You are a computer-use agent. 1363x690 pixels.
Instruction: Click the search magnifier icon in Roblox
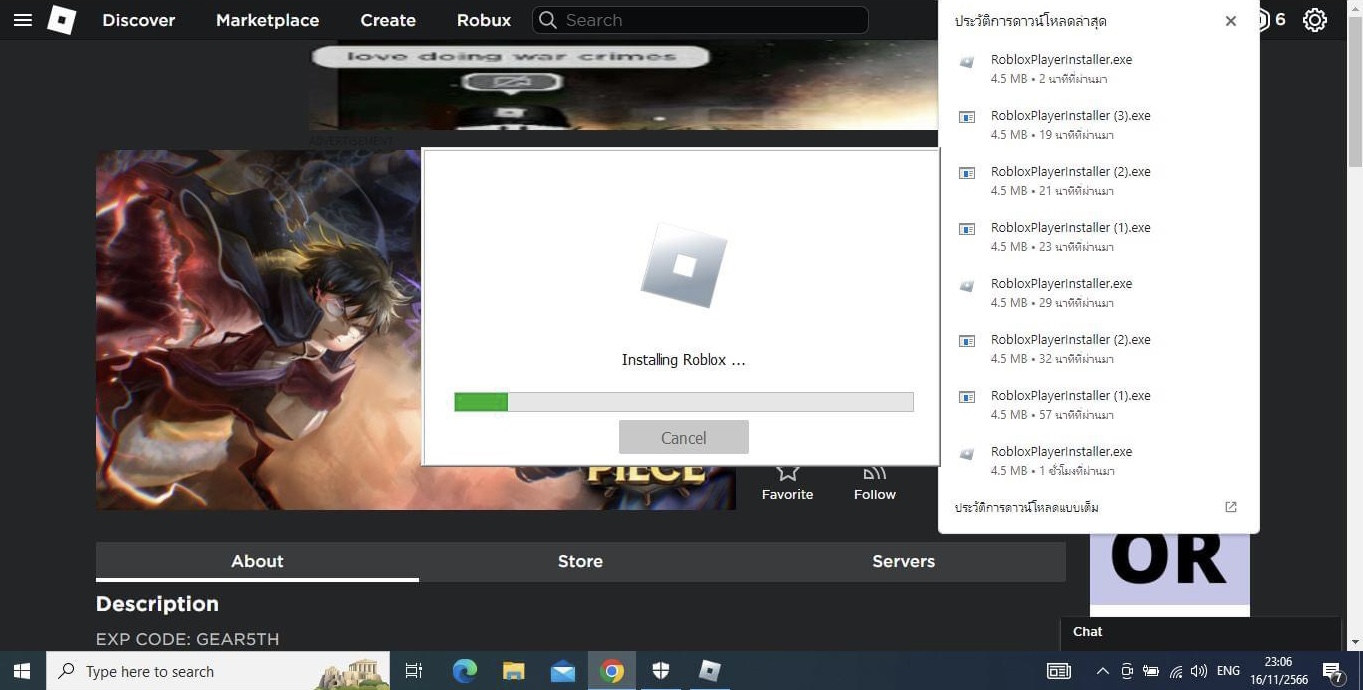point(547,20)
